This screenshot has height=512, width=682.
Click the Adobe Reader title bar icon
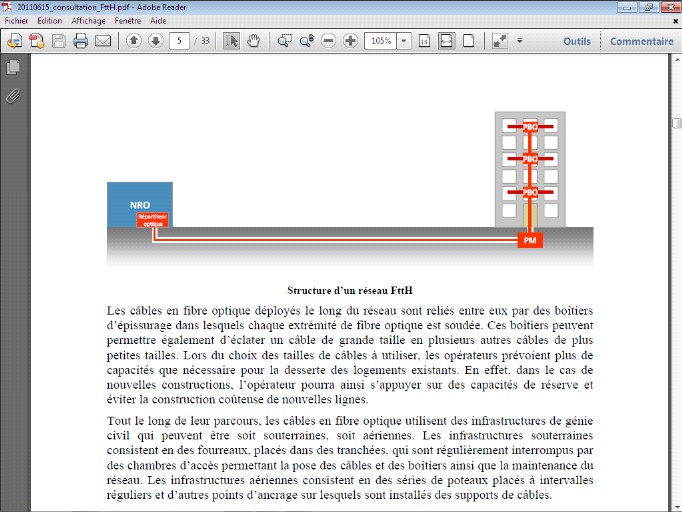click(7, 7)
